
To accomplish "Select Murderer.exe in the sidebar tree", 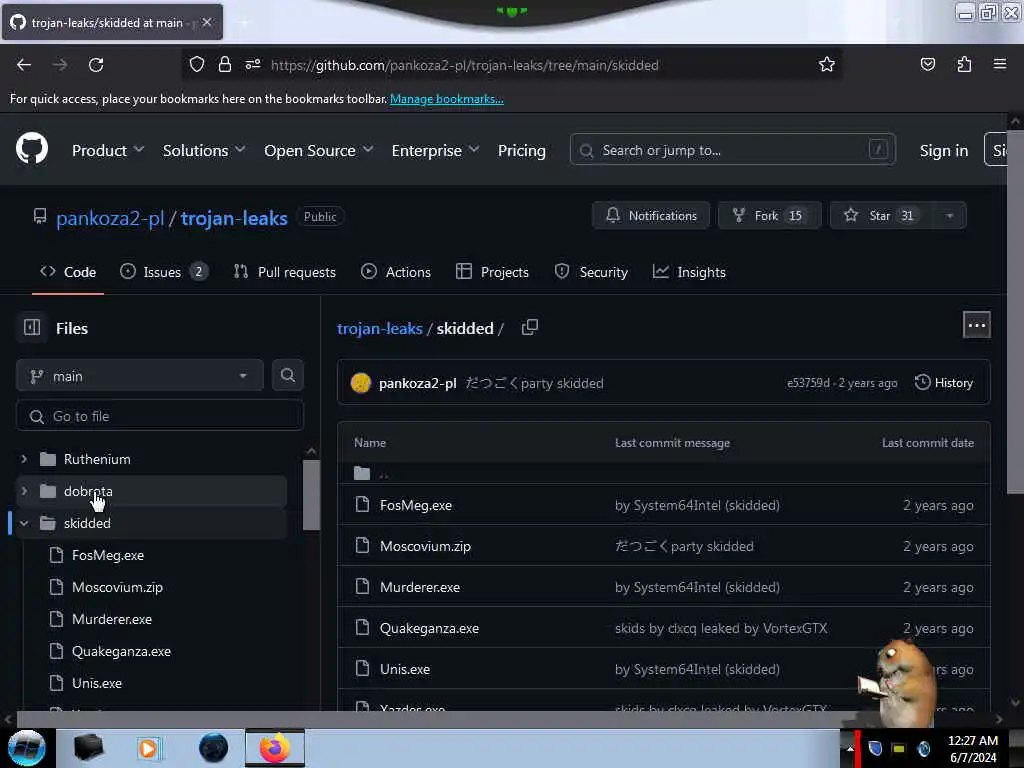I will tap(112, 619).
